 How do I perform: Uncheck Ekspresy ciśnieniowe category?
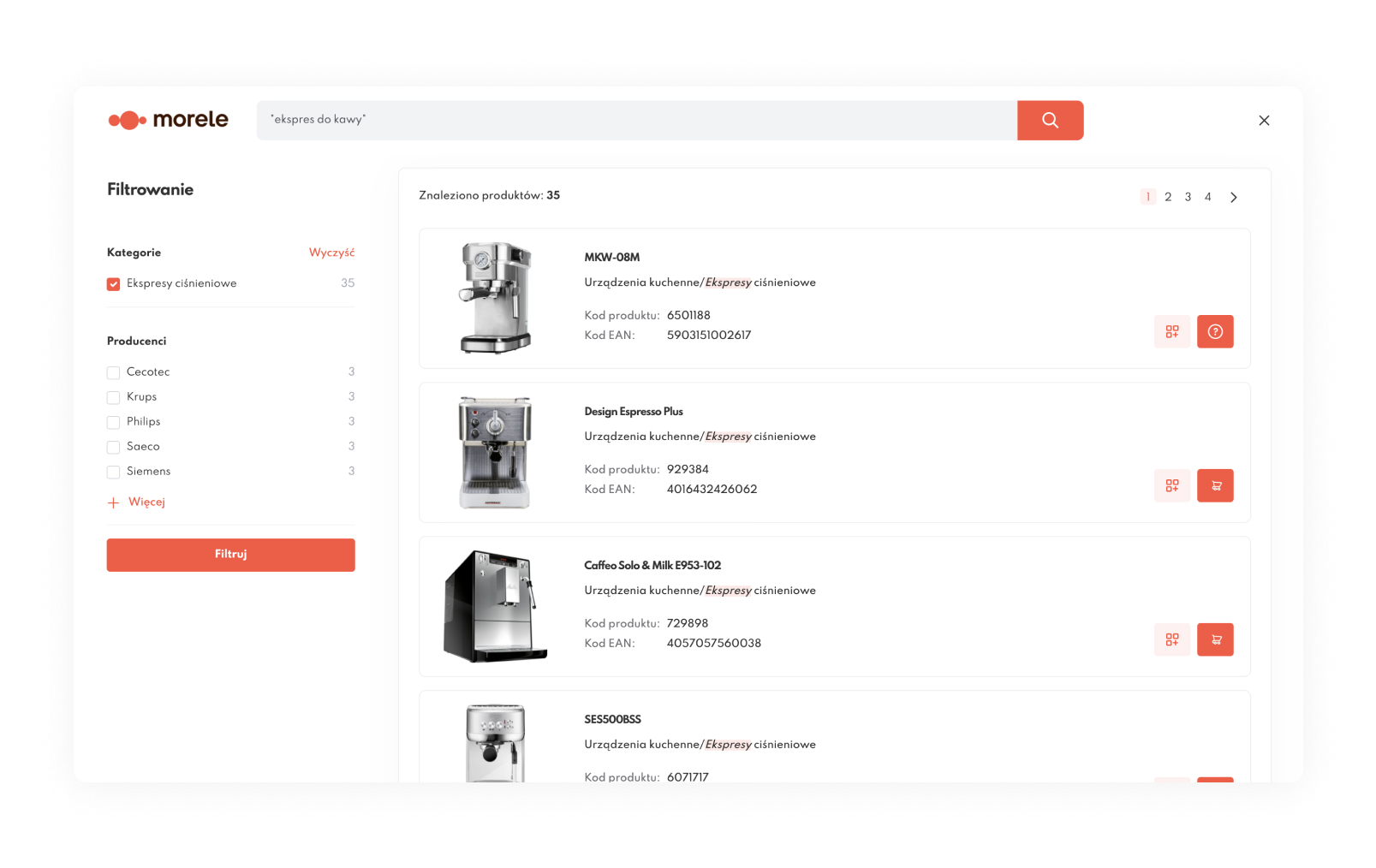(x=113, y=284)
